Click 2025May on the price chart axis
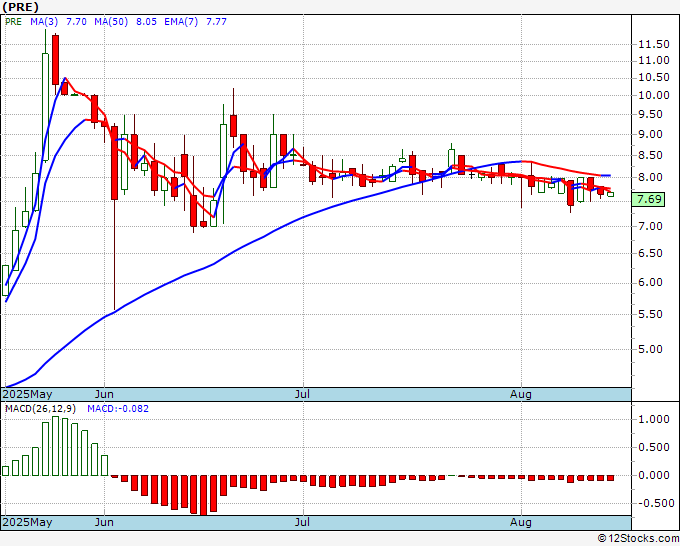This screenshot has width=680, height=546. tap(27, 394)
